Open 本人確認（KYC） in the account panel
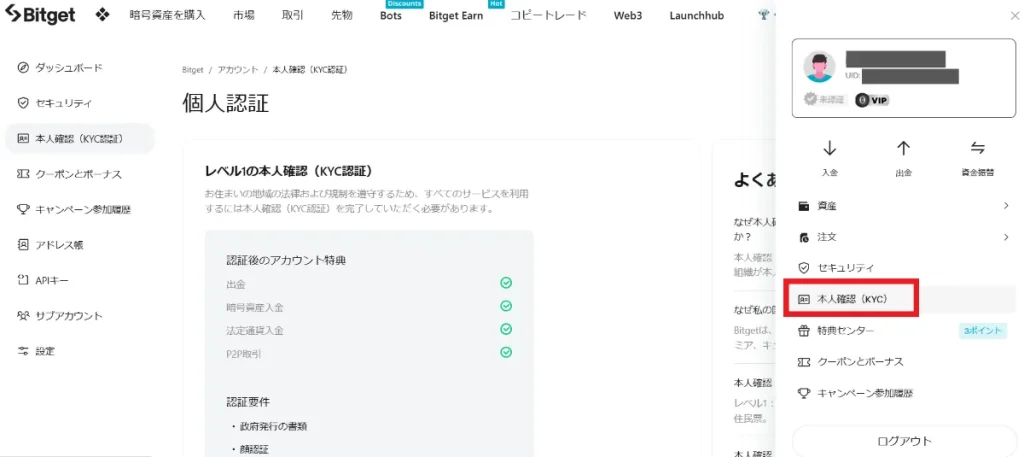Screen dimensions: 1024x457 tap(904, 299)
